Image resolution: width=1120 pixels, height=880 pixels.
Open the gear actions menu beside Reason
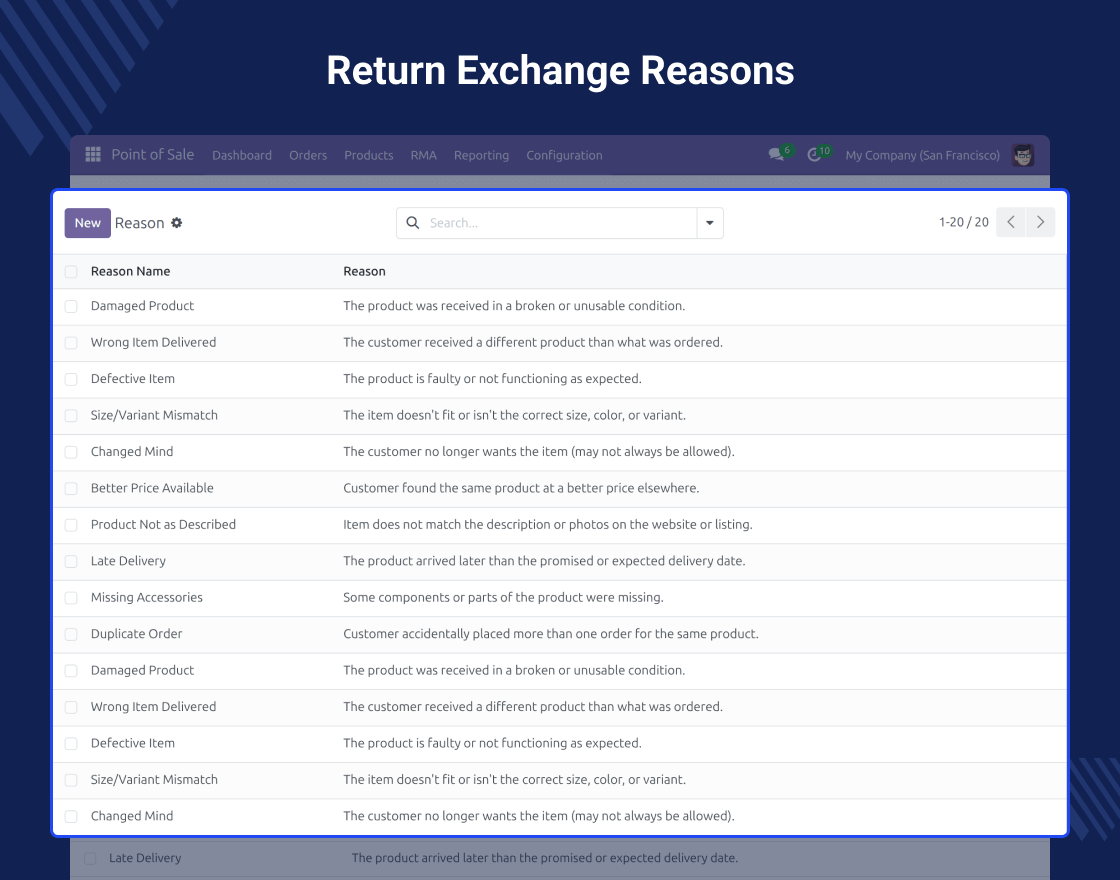pyautogui.click(x=176, y=223)
